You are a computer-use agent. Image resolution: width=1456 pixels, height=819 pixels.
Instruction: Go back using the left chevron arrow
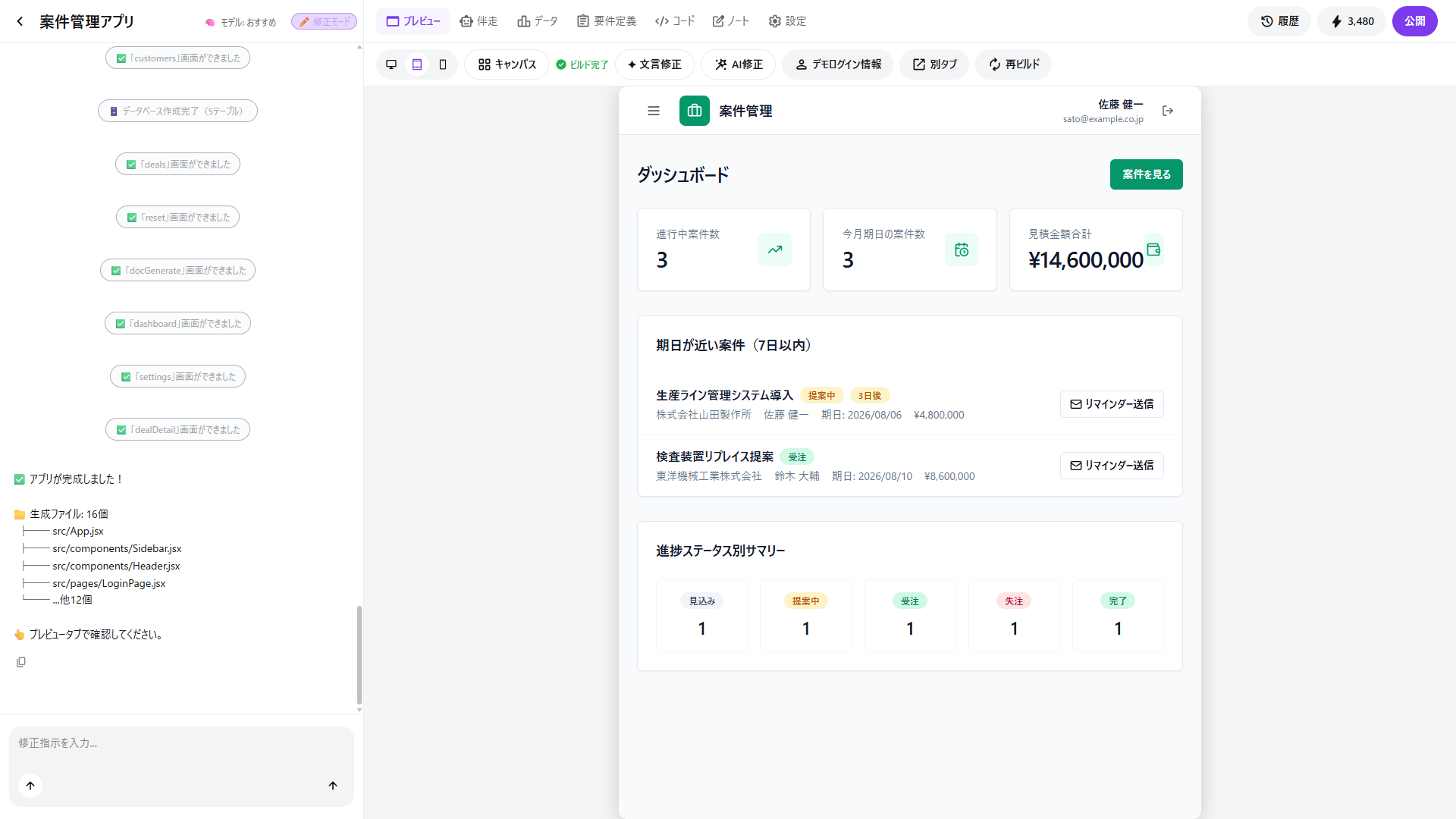(20, 21)
